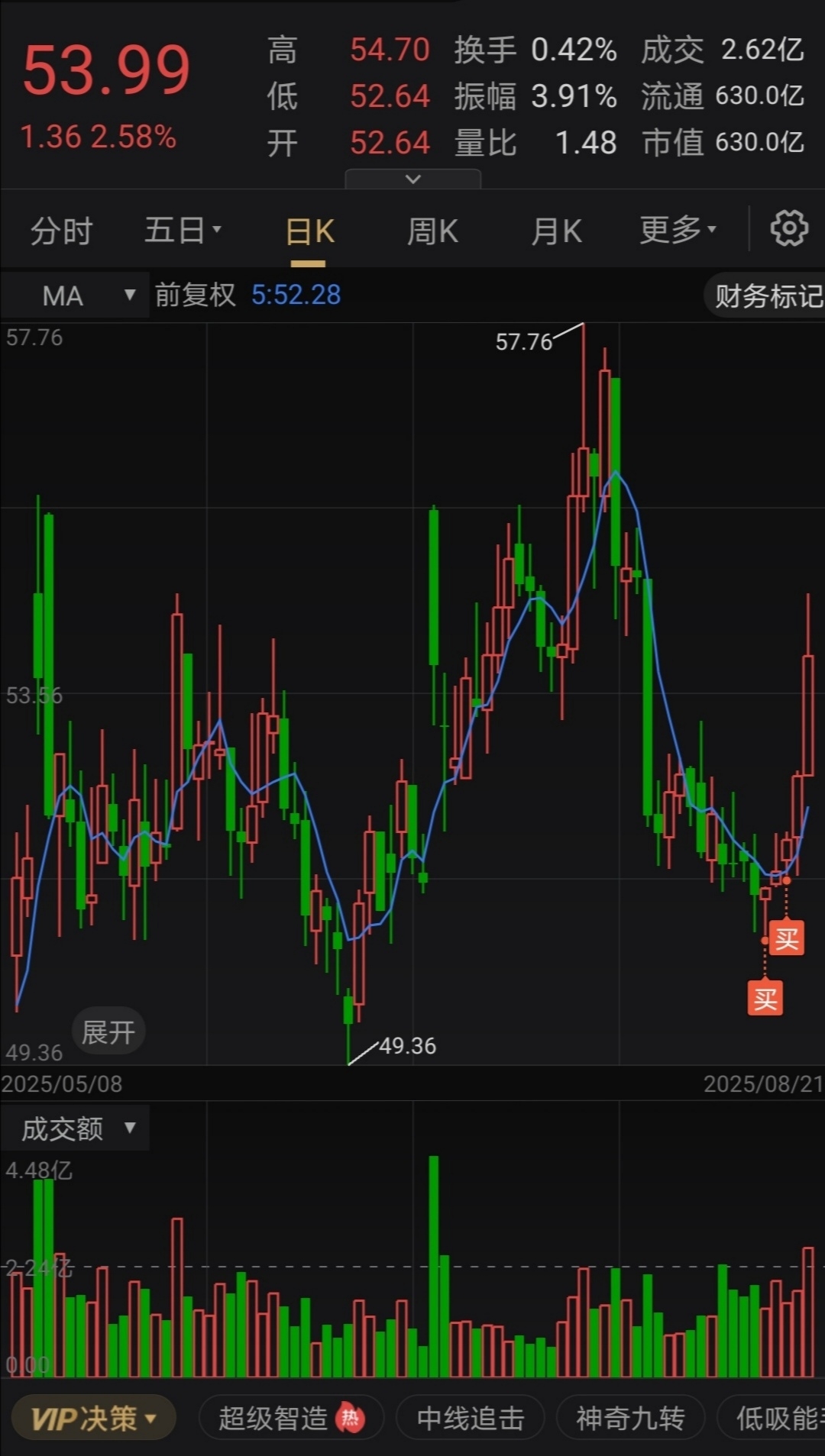Tap lower 买 buy marker
825x1456 pixels.
pyautogui.click(x=765, y=999)
